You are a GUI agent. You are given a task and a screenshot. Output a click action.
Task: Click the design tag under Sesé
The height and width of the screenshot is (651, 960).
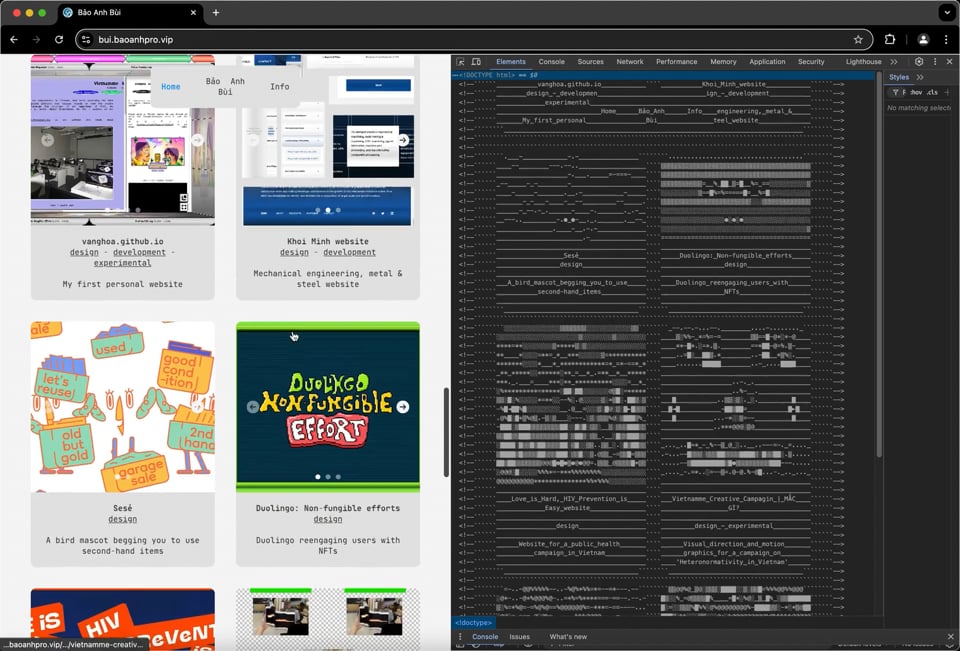[x=122, y=519]
